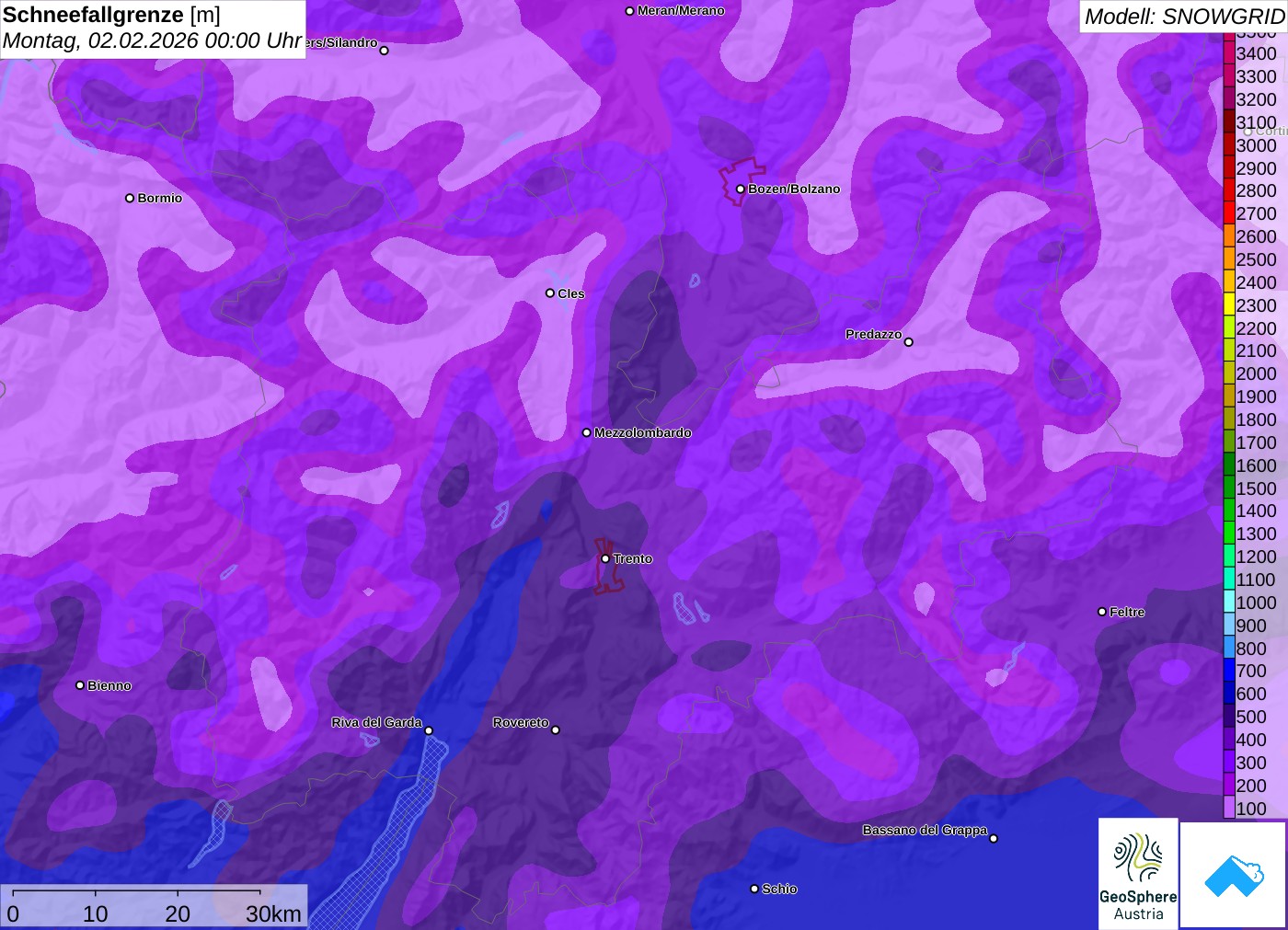
Task: Click the Trento city marker dot
Action: click(x=605, y=558)
